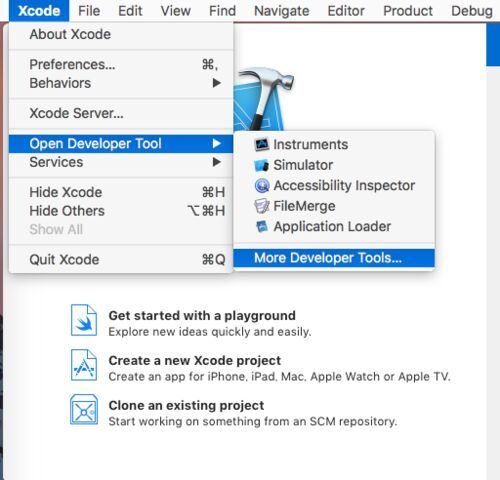Click the new Xcode project blueprint icon
Screen dimensions: 500x480
[x=84, y=365]
